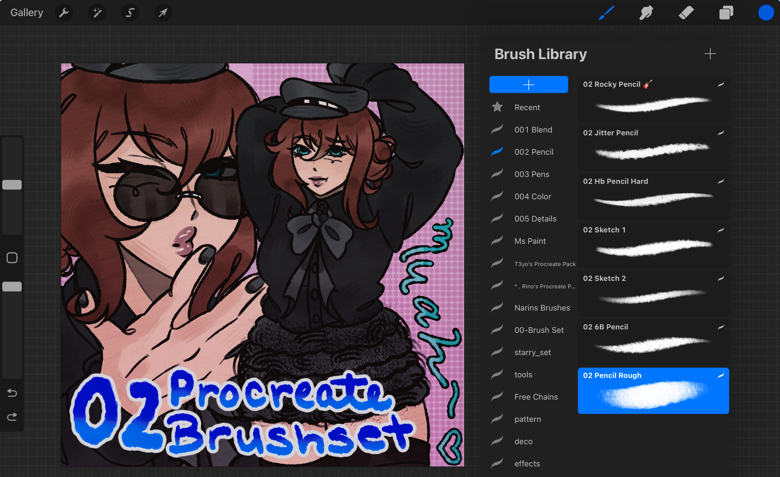Click stroke icon on 02 Hb Pencil Hard row
The width and height of the screenshot is (780, 477).
[x=721, y=182]
